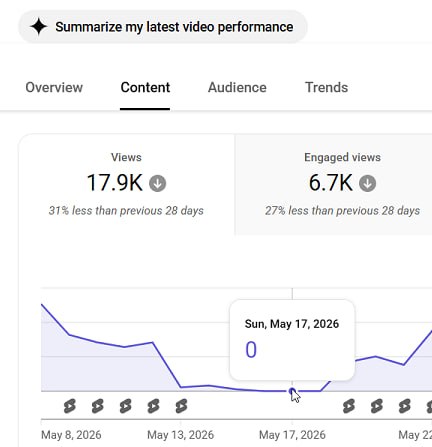The image size is (432, 447).
Task: Click the May 17 data point on chart
Action: click(x=292, y=391)
